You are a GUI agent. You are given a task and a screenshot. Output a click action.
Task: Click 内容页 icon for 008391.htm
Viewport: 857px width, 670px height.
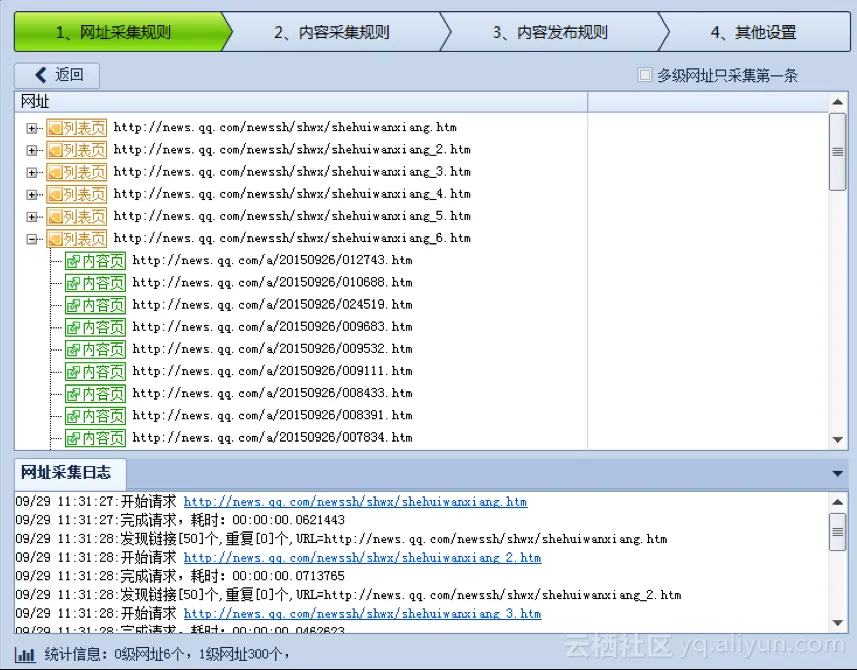pyautogui.click(x=96, y=416)
